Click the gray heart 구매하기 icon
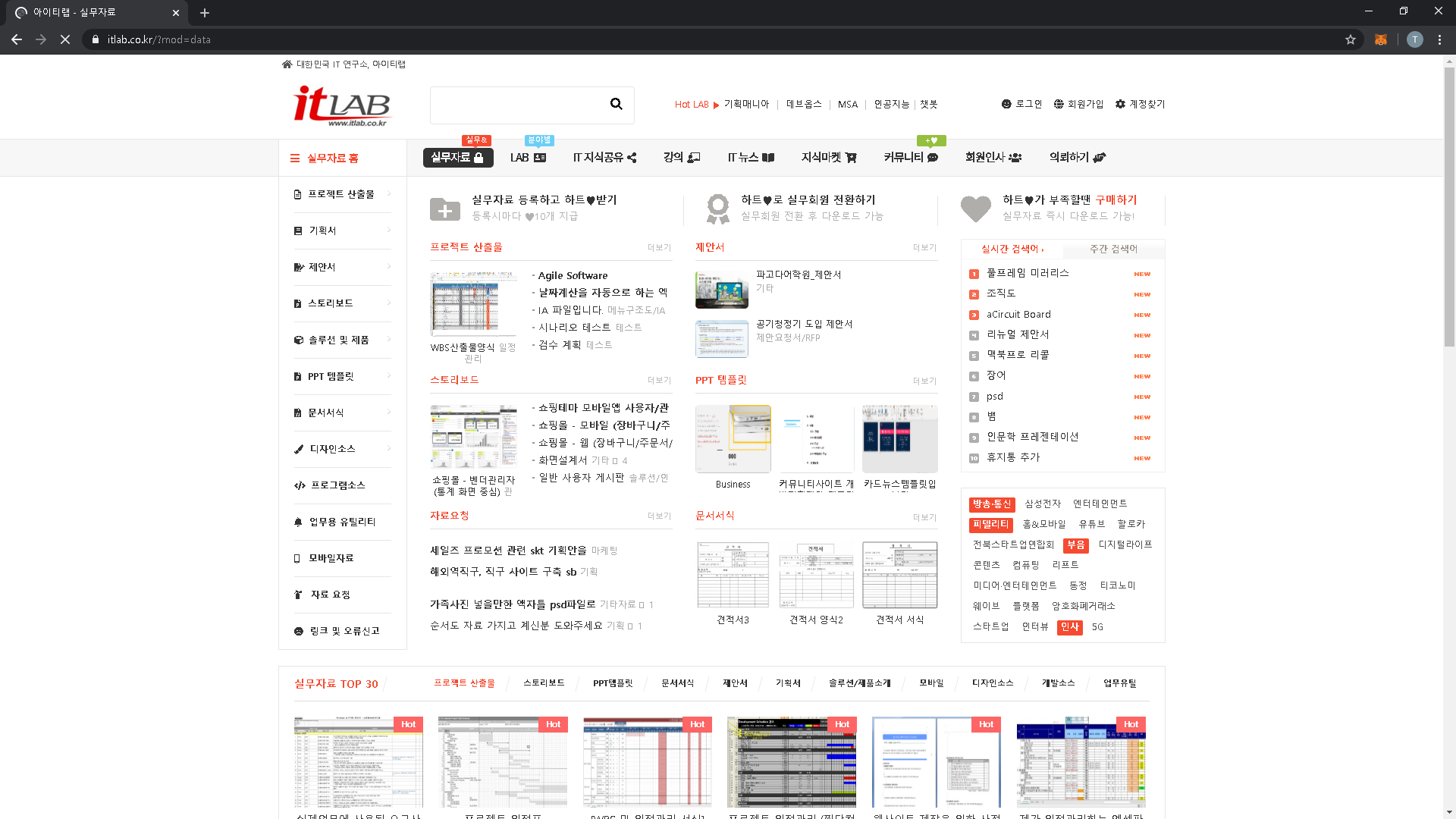The image size is (1456, 819). pos(975,209)
